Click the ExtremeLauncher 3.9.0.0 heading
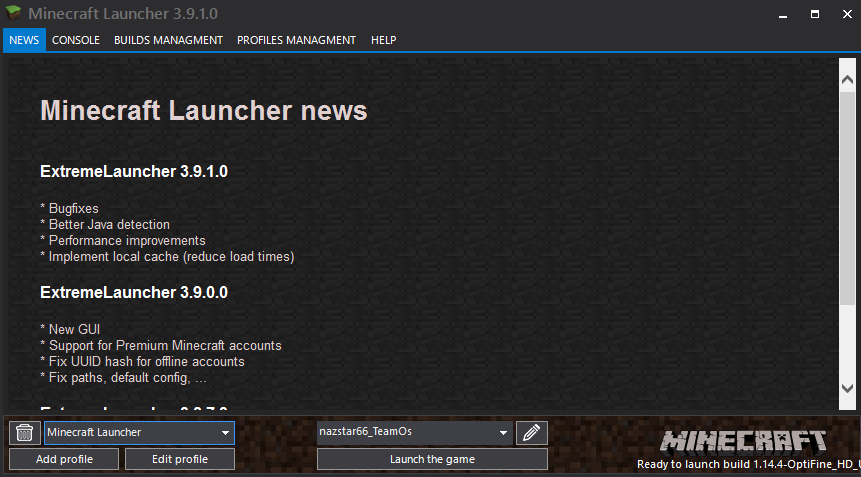This screenshot has height=477, width=861. (134, 292)
